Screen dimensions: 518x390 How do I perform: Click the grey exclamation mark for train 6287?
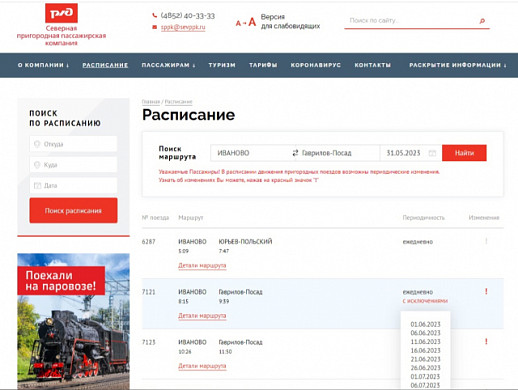[x=486, y=241]
